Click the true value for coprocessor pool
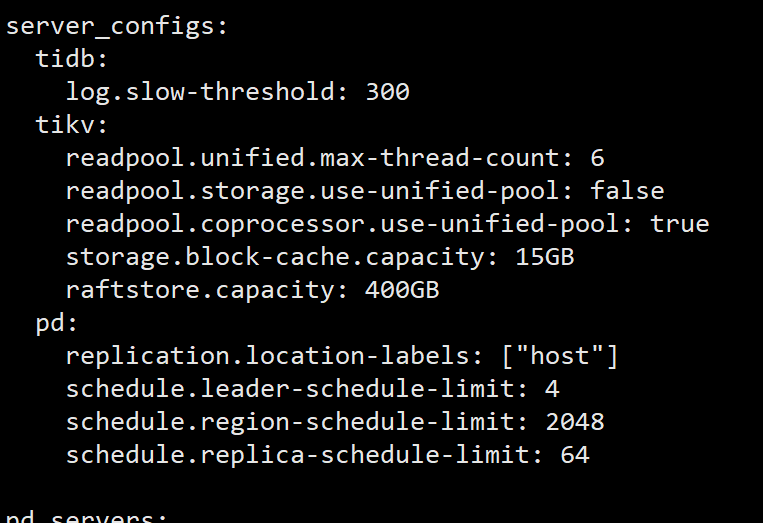The height and width of the screenshot is (523, 763). (x=679, y=224)
